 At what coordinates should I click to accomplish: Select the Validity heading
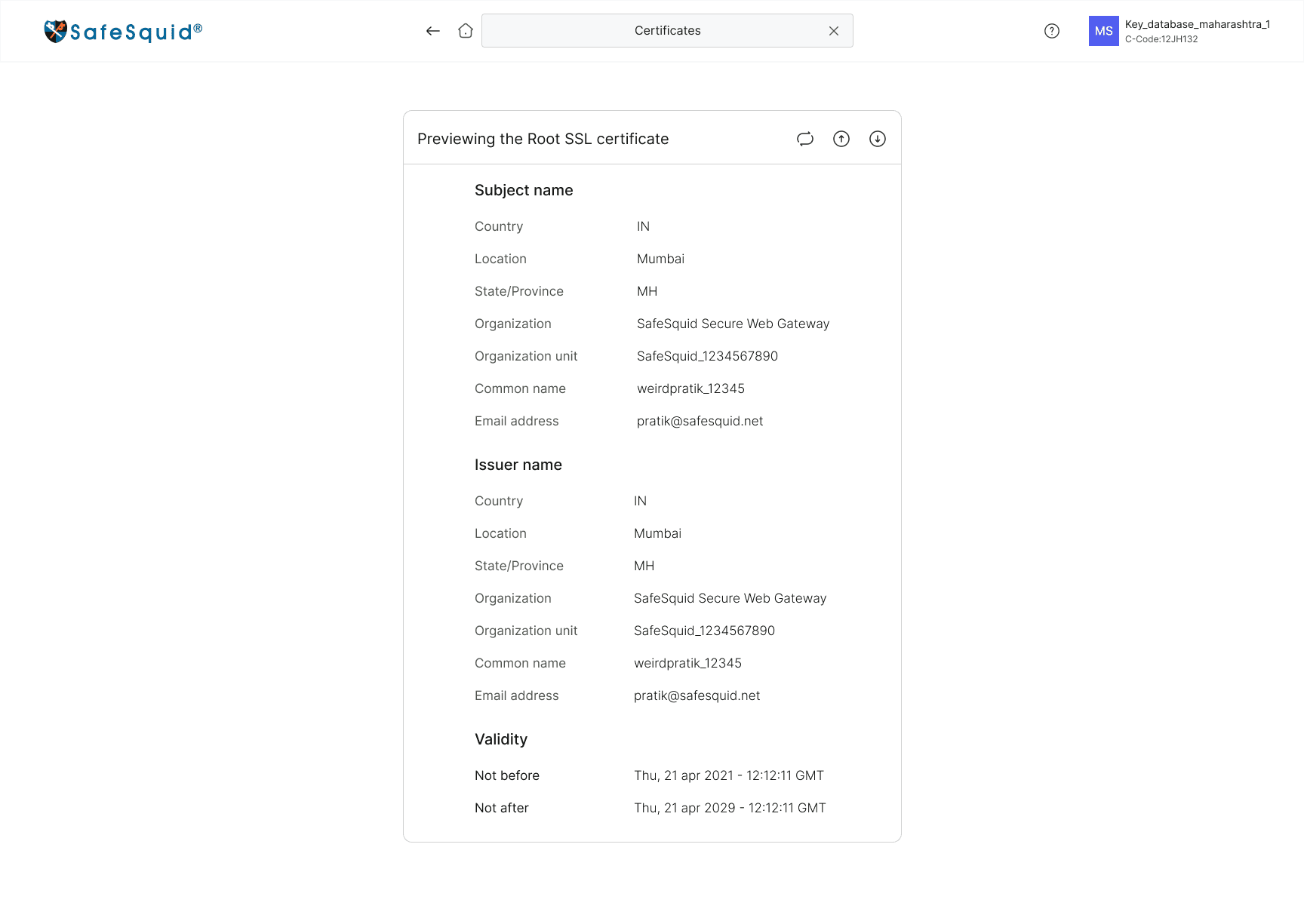(501, 739)
